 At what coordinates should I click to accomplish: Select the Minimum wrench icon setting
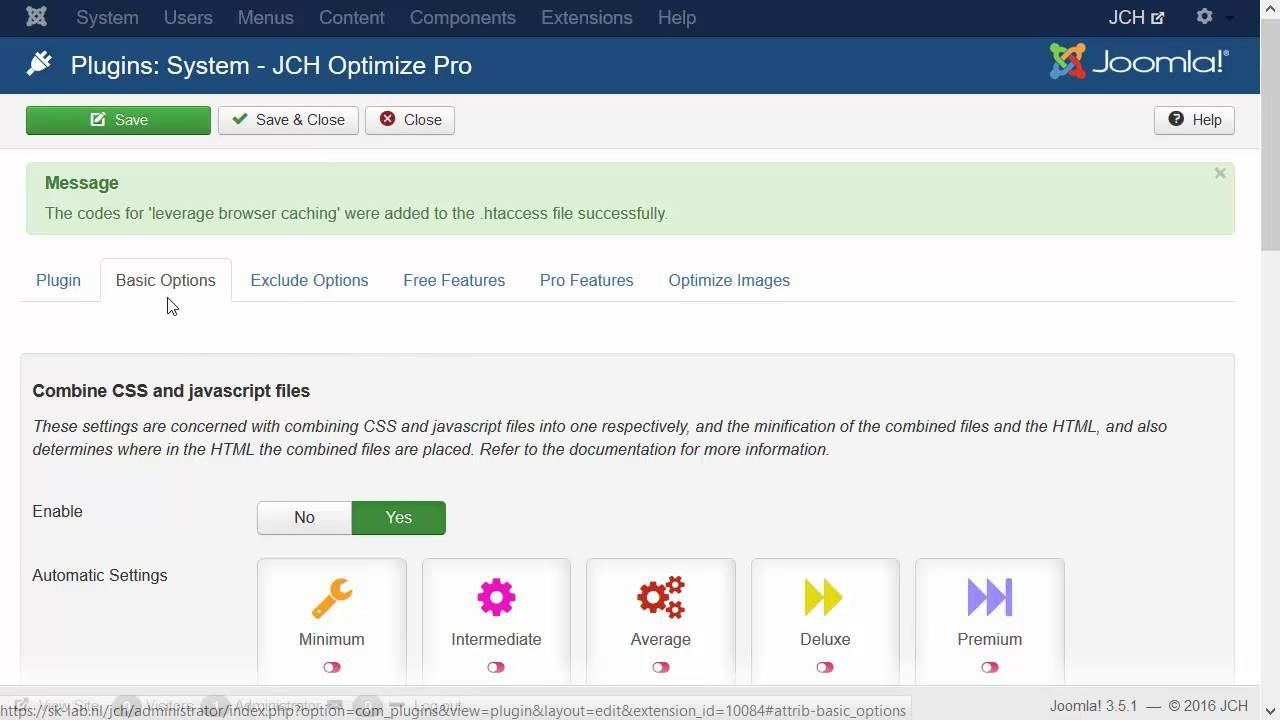tap(331, 598)
